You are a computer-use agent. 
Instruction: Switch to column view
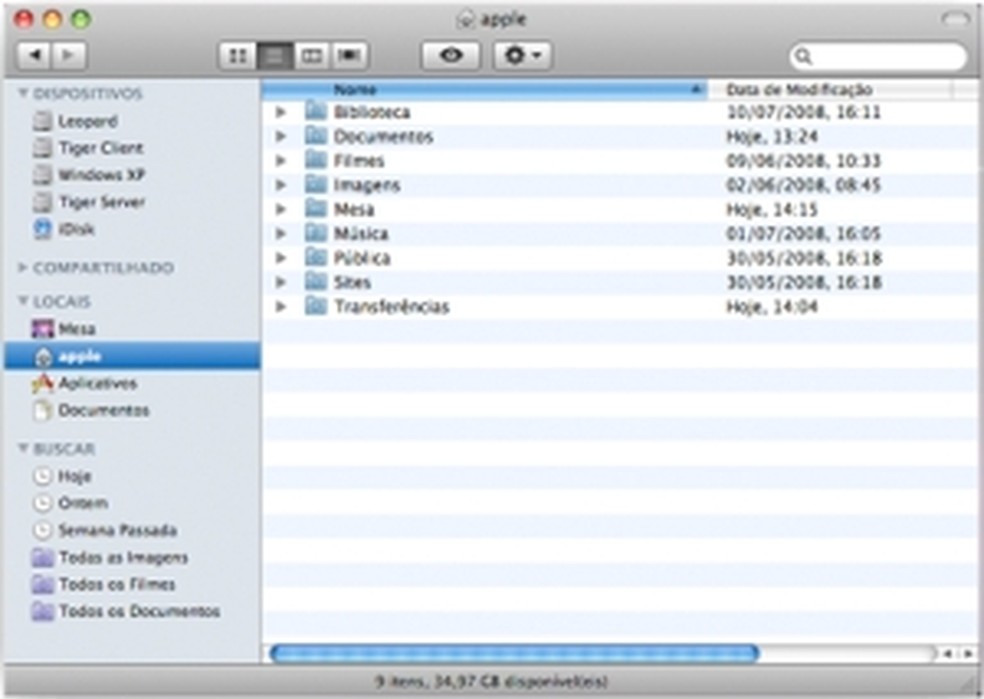312,56
